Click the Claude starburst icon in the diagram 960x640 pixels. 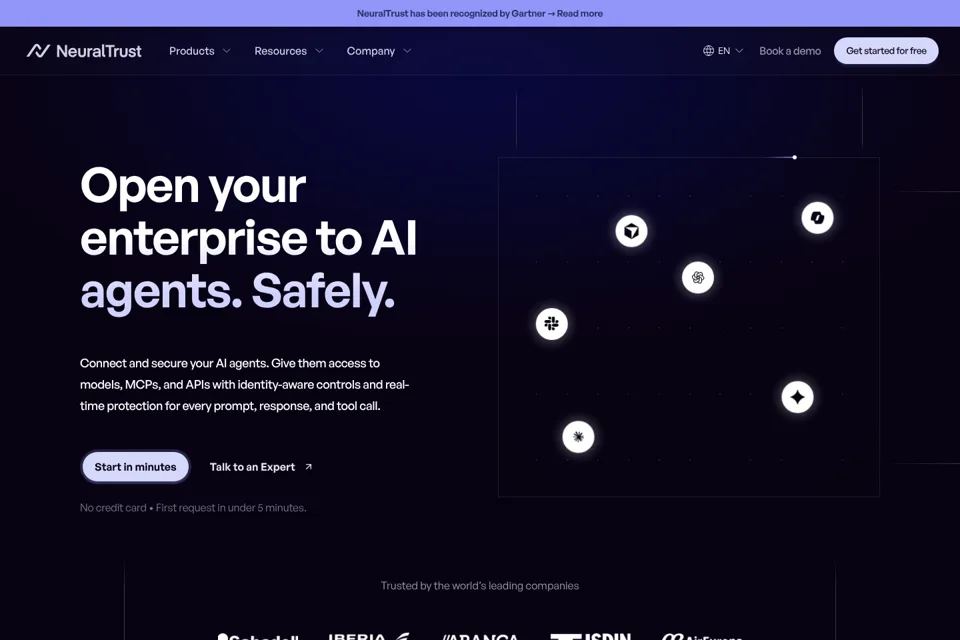click(578, 437)
